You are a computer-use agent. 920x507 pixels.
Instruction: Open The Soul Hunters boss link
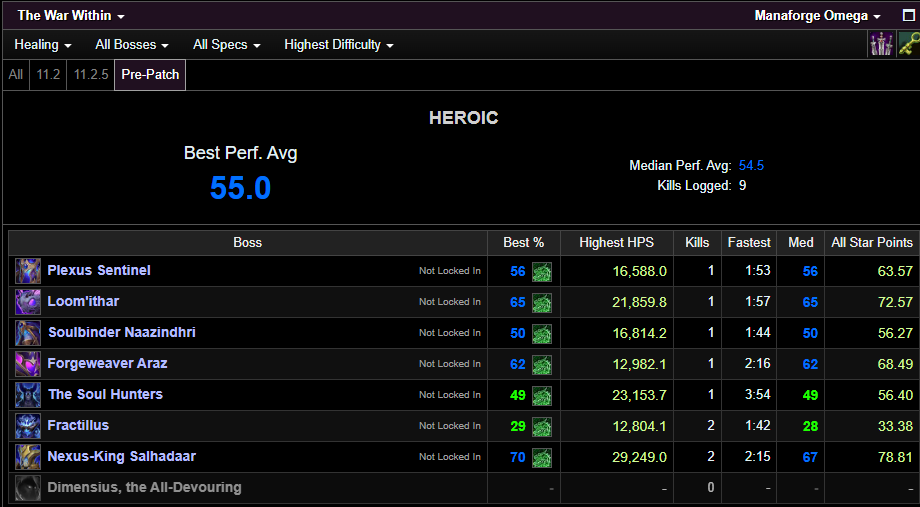pos(105,395)
